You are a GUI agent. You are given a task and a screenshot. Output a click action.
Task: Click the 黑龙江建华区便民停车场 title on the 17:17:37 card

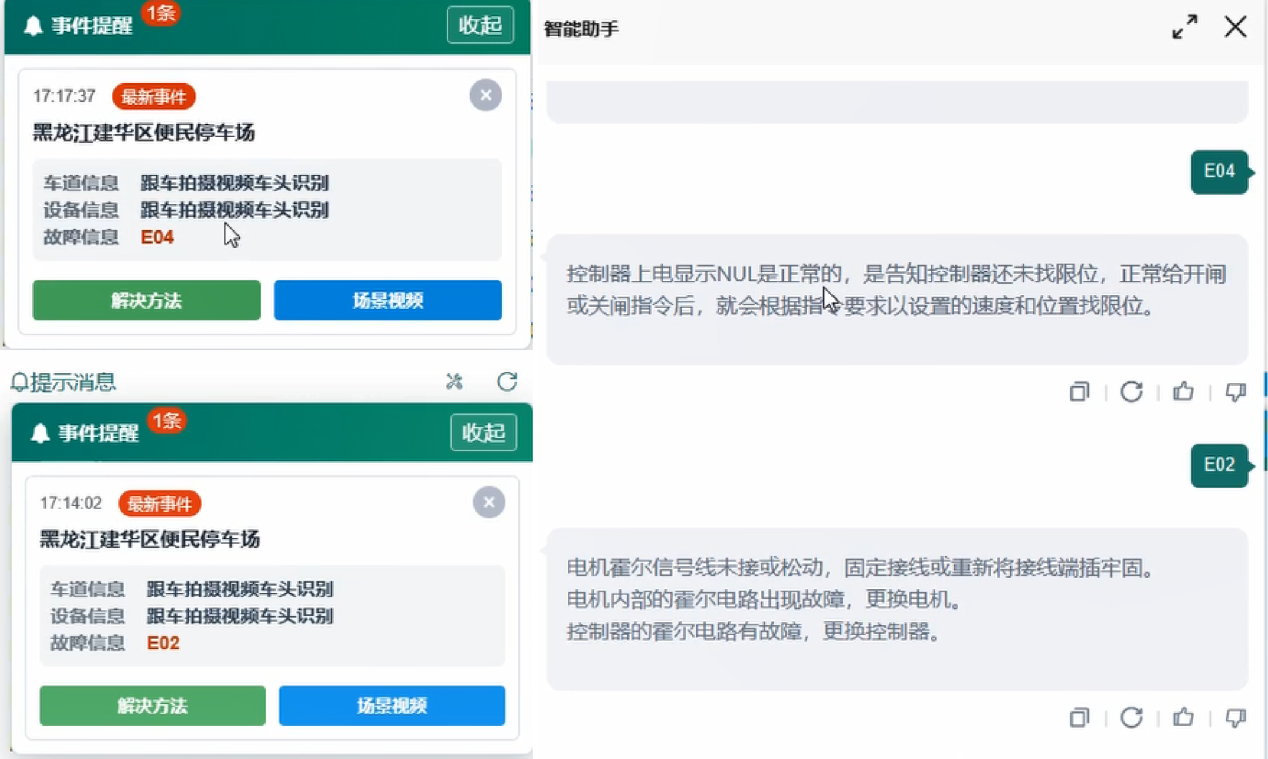pos(143,133)
